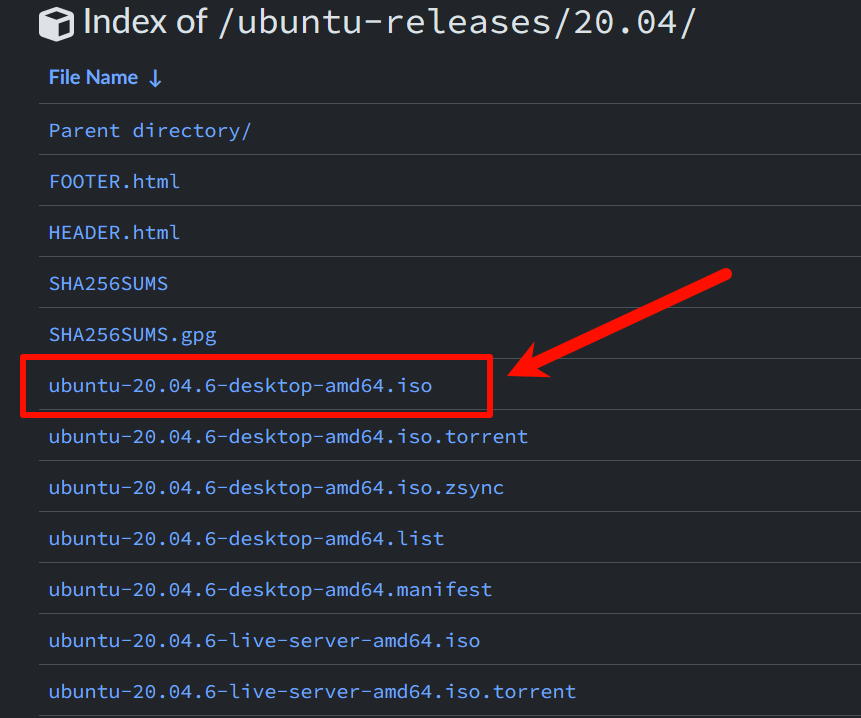Image resolution: width=861 pixels, height=718 pixels.
Task: Download ubuntu-20.04.6-live-server-amd64.iso
Action: [x=264, y=641]
